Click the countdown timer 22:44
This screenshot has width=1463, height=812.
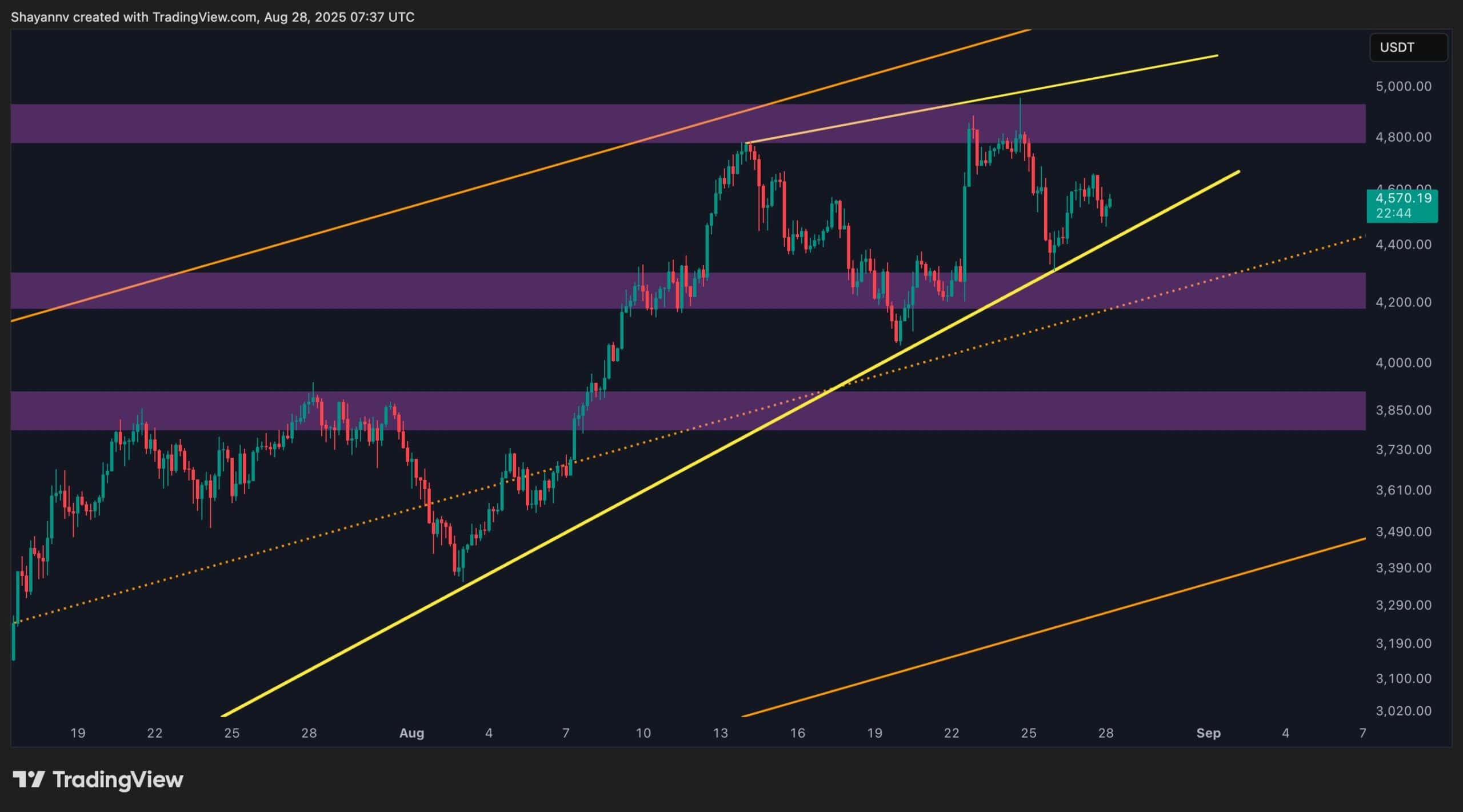click(x=1393, y=213)
